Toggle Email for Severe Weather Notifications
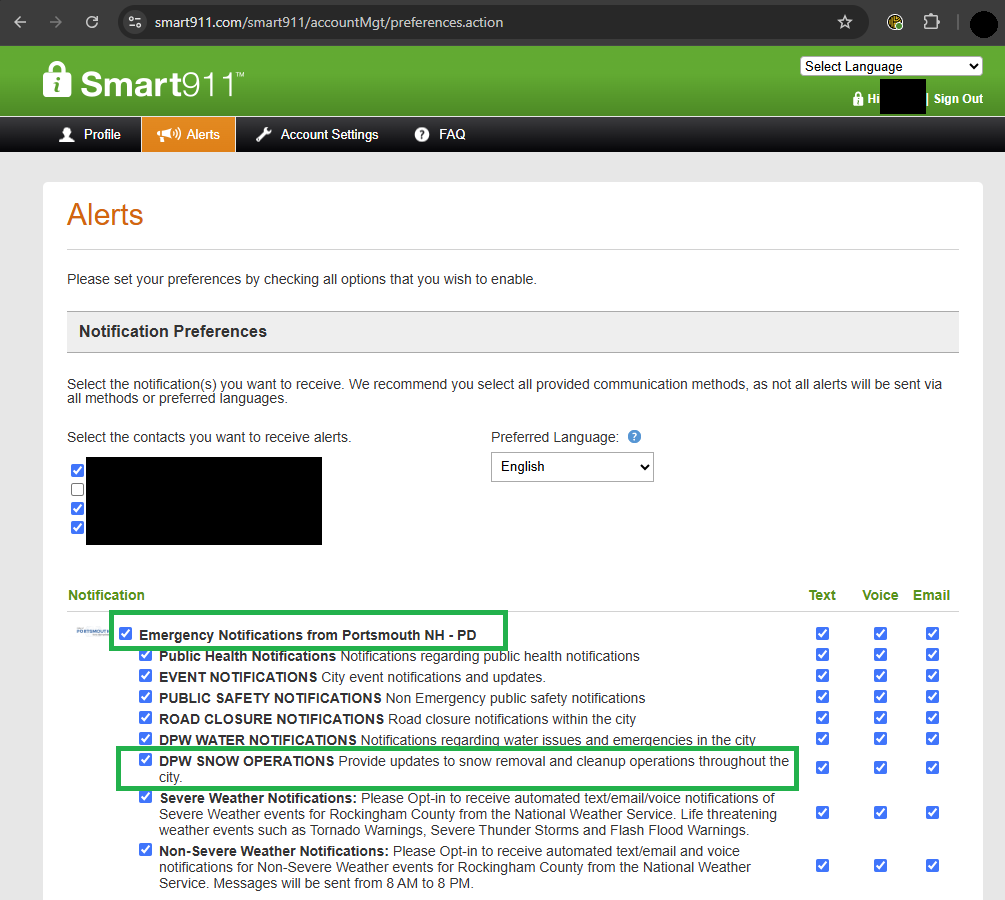The height and width of the screenshot is (900, 1005). click(933, 813)
